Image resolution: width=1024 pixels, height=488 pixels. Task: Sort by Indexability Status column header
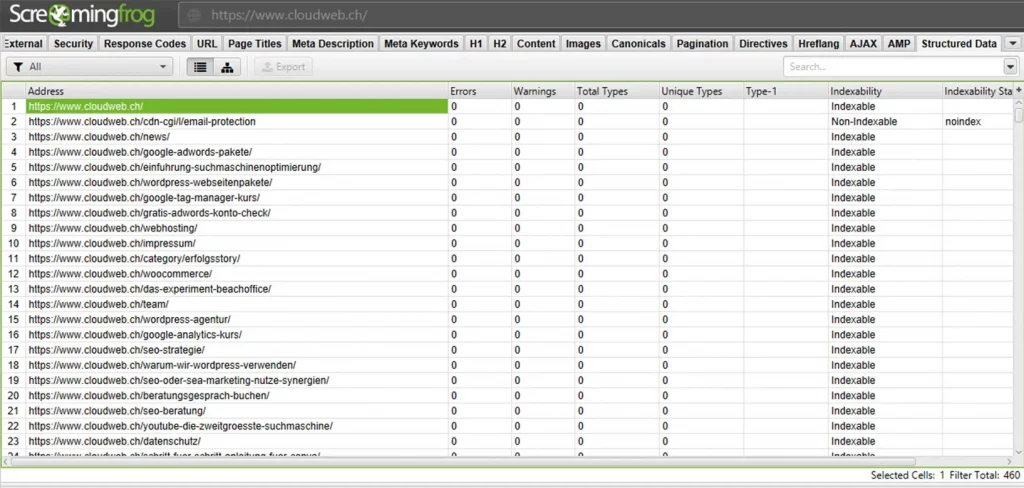978,91
